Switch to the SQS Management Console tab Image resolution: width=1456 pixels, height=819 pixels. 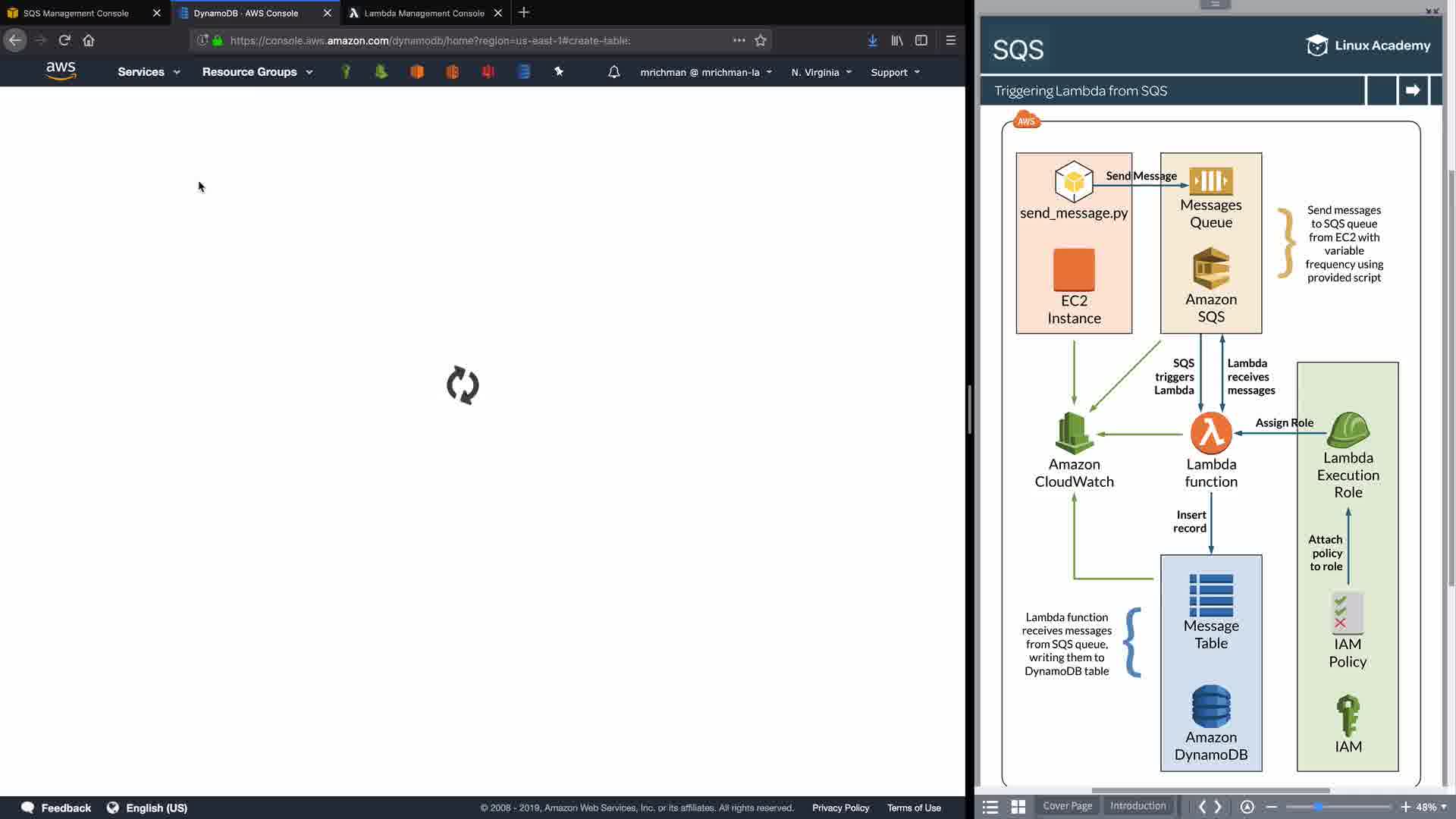point(76,13)
